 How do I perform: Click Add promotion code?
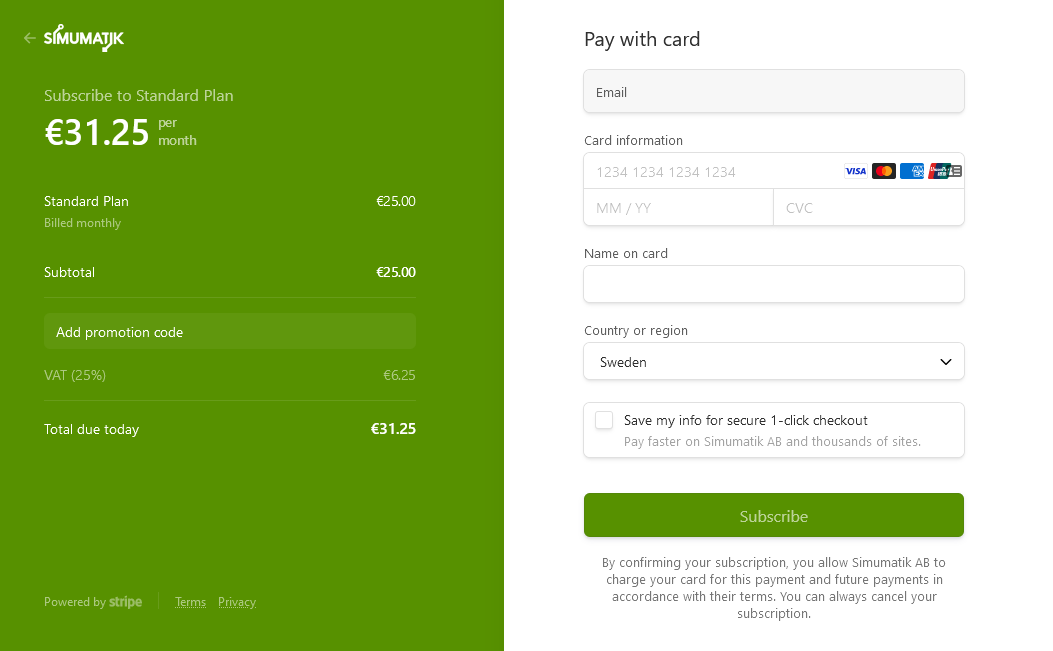coord(229,332)
